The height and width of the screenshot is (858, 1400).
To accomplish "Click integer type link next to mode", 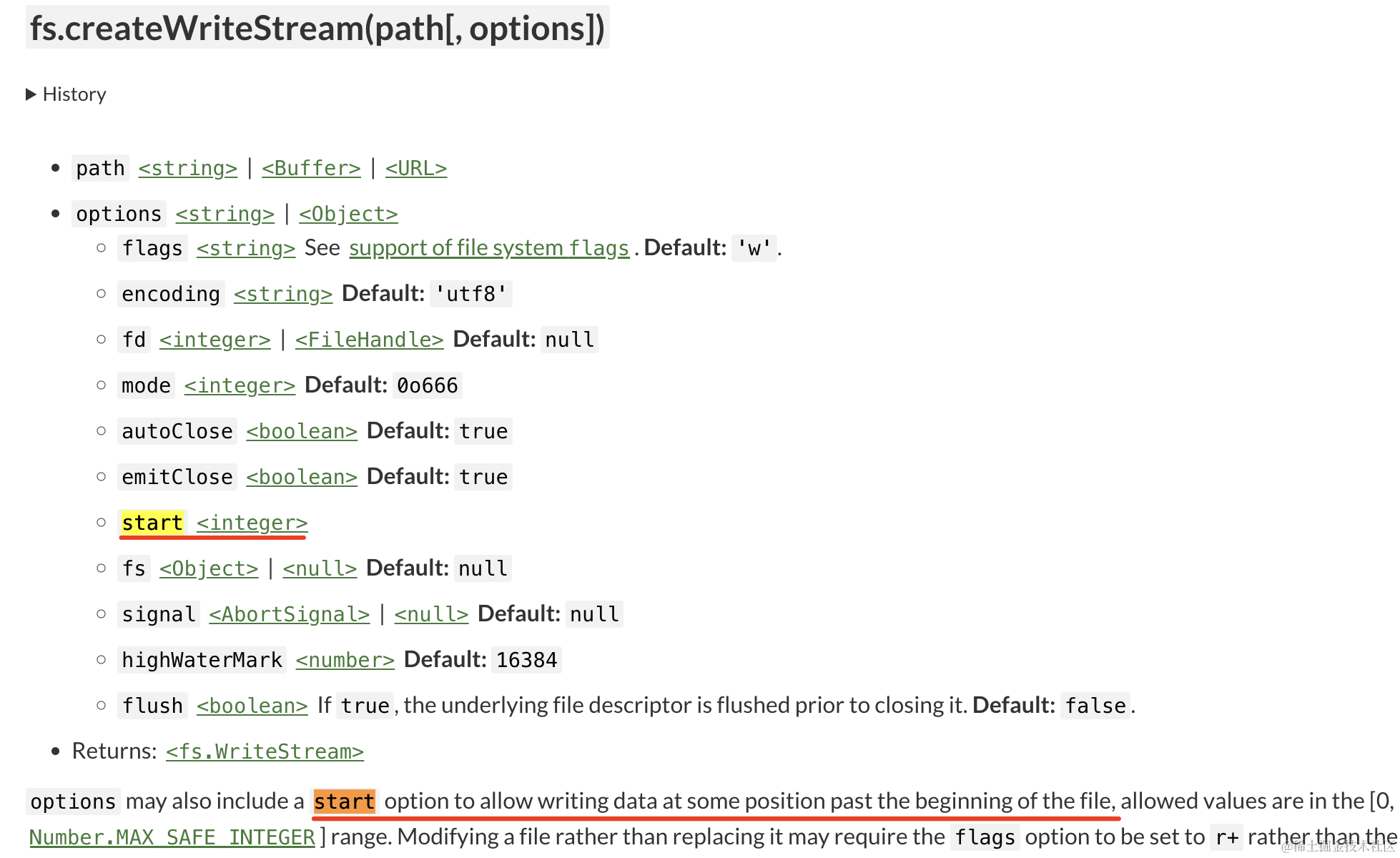I will (x=240, y=385).
